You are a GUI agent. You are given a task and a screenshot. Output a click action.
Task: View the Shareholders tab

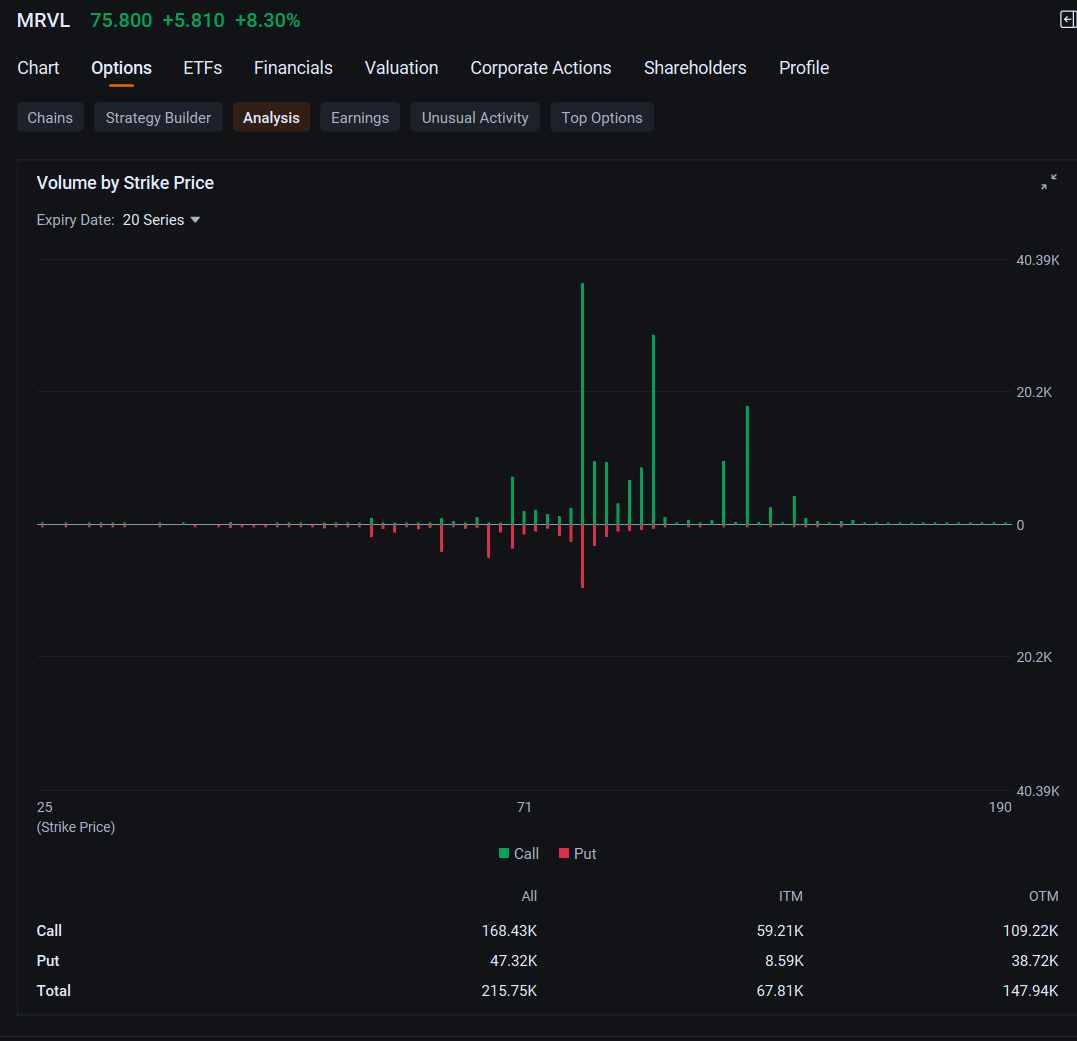pos(695,68)
